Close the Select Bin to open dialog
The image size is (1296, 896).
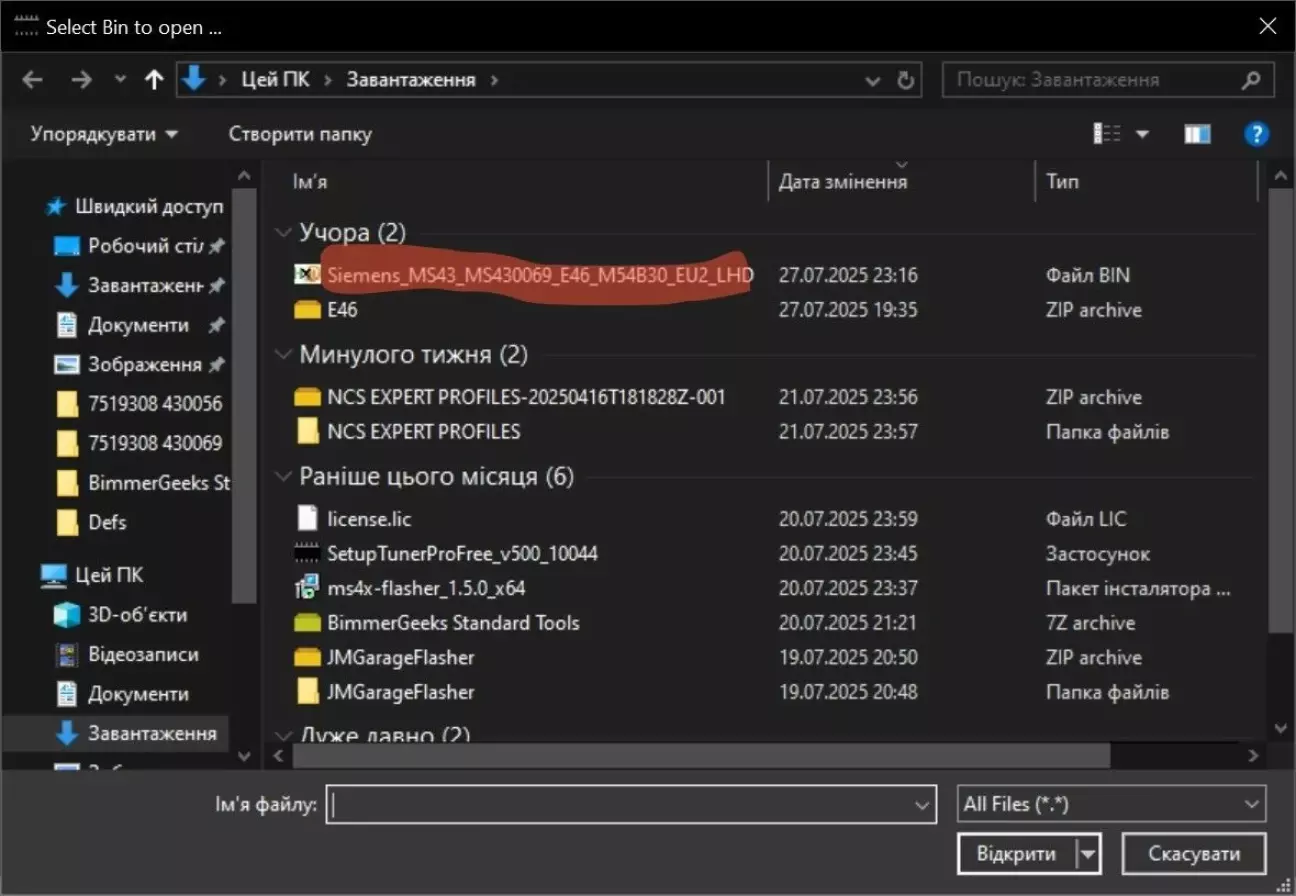(1267, 26)
